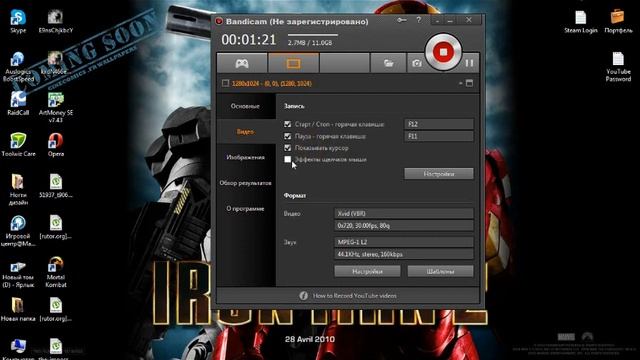Select the game recording mode gamepad tab

pyautogui.click(x=242, y=63)
